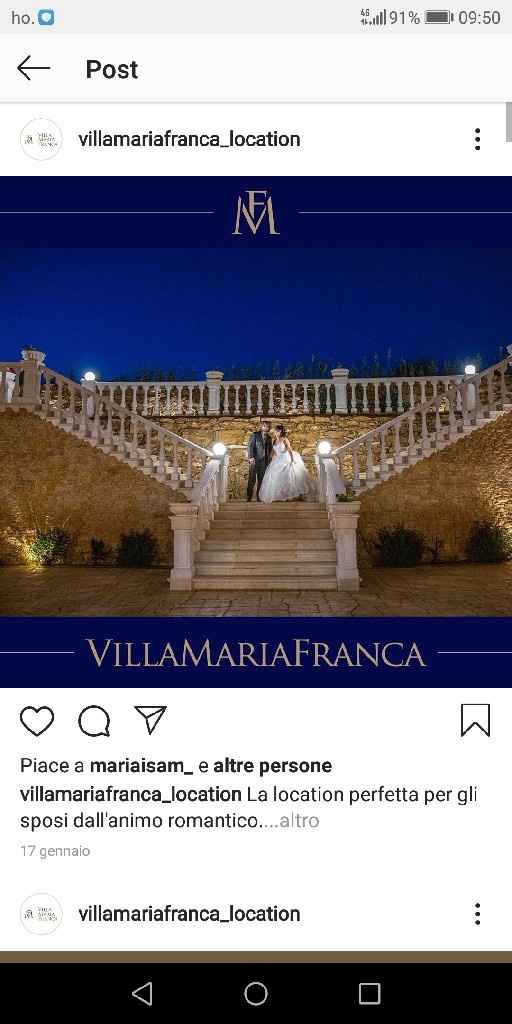
Task: Tap the back arrow in the Post header
Action: (x=33, y=68)
